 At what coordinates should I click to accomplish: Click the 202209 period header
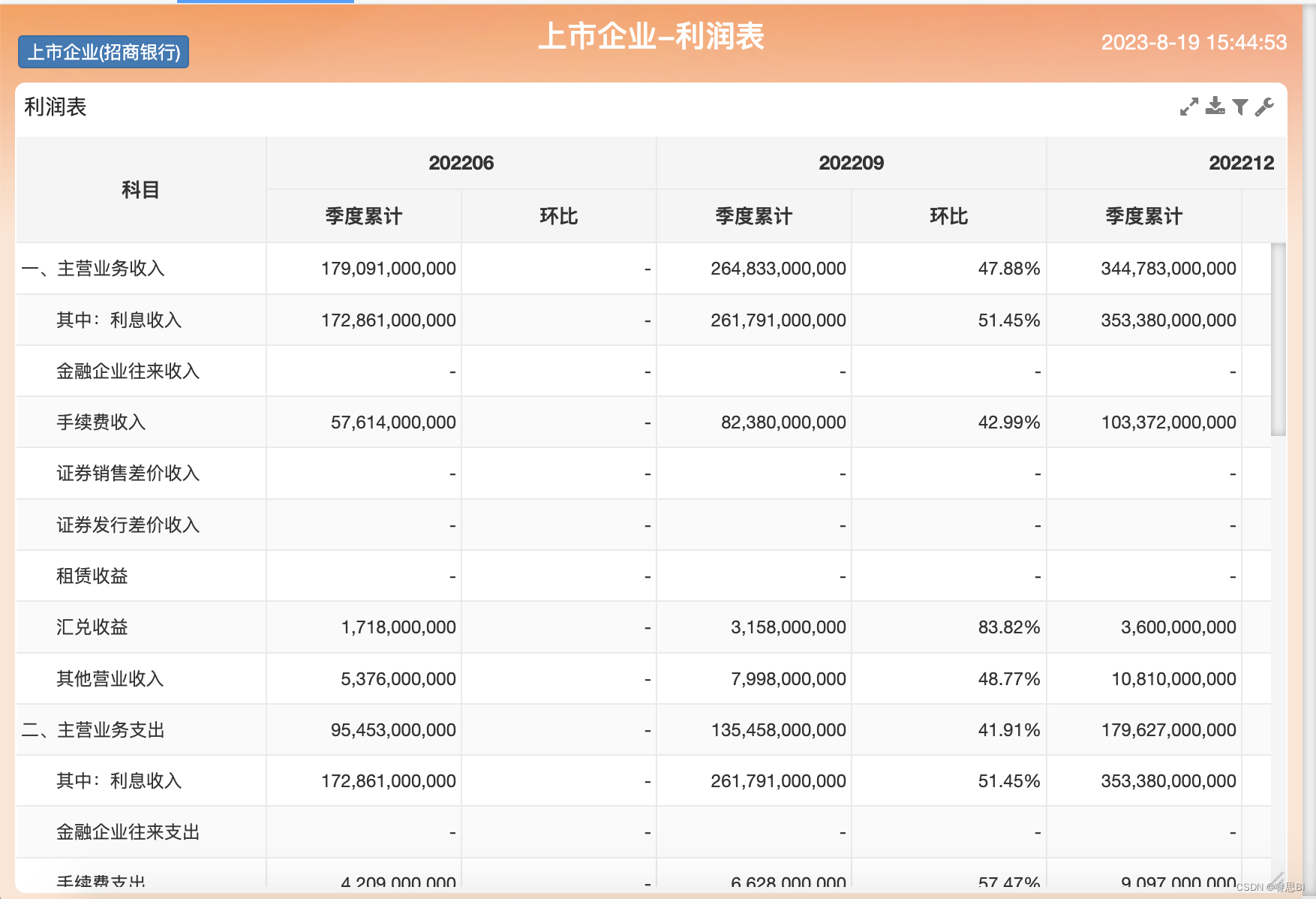[x=852, y=163]
